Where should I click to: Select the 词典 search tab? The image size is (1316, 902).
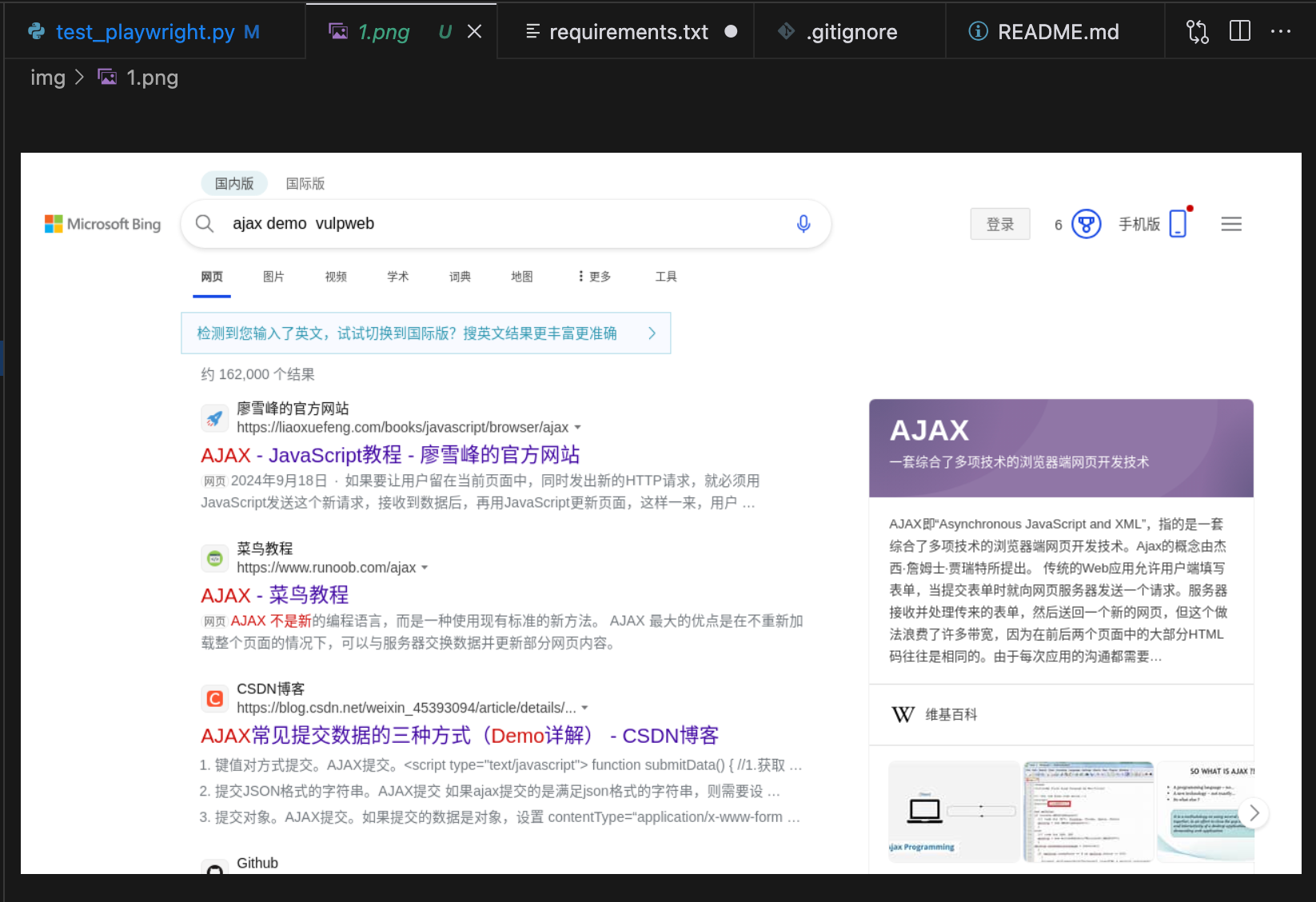[x=460, y=277]
